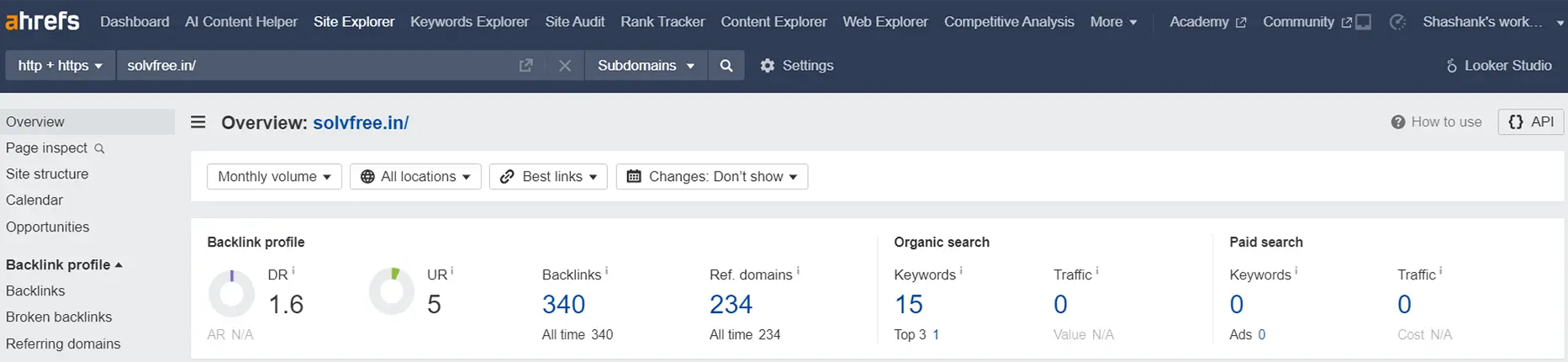The height and width of the screenshot is (362, 1568).
Task: Toggle the sidebar hamburger menu
Action: pyautogui.click(x=198, y=122)
